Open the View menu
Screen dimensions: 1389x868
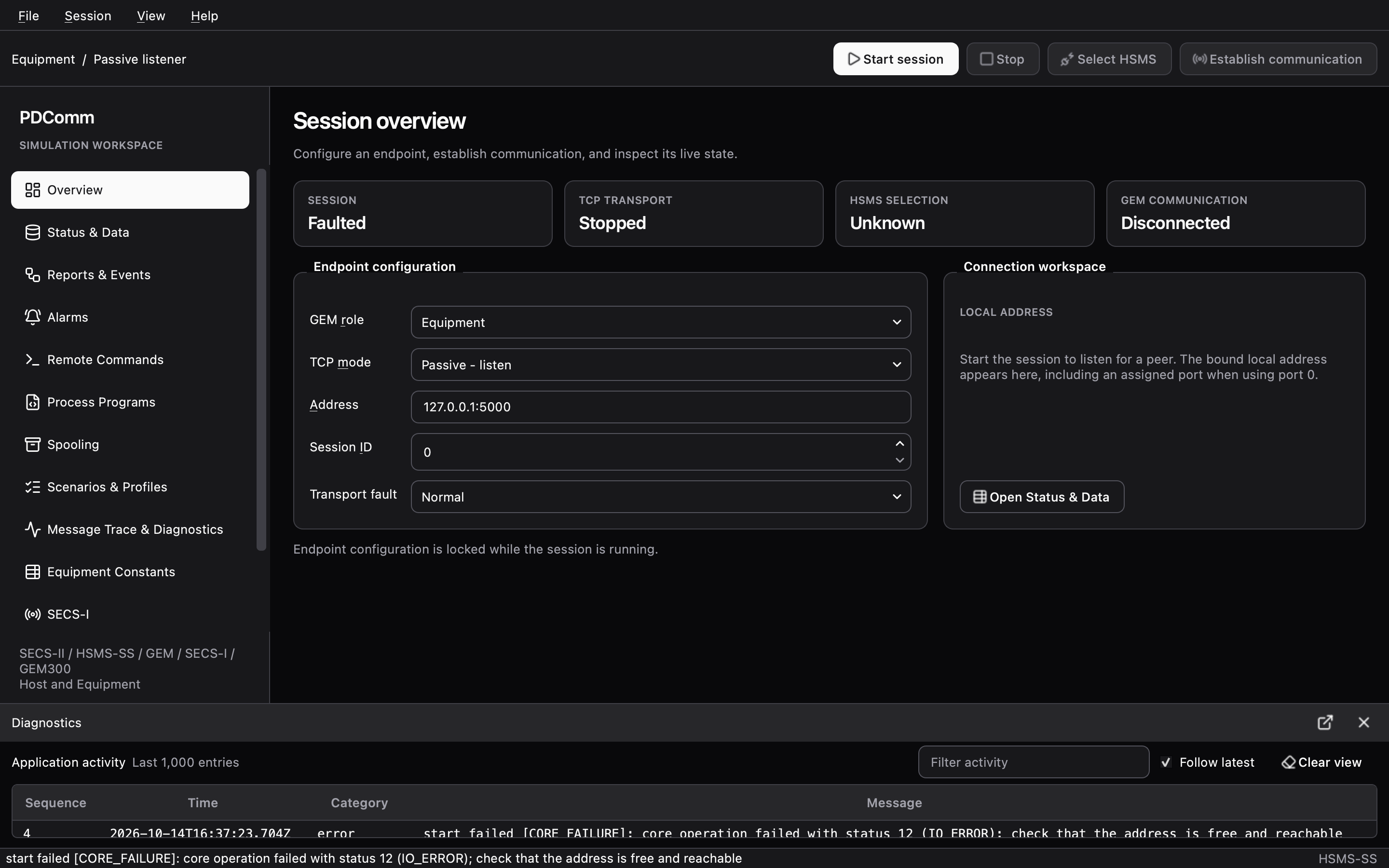[x=151, y=15]
